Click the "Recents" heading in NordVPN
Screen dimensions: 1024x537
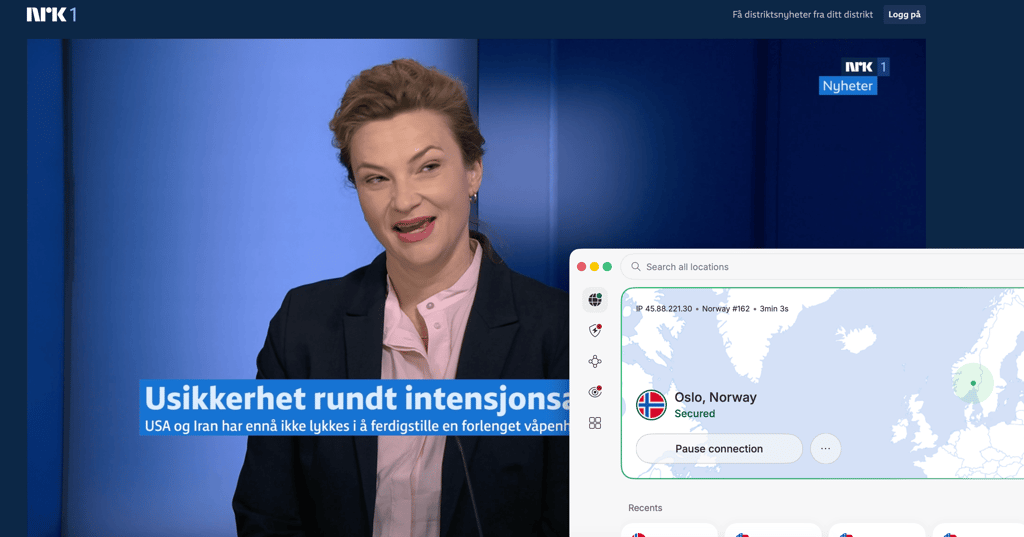pyautogui.click(x=645, y=508)
